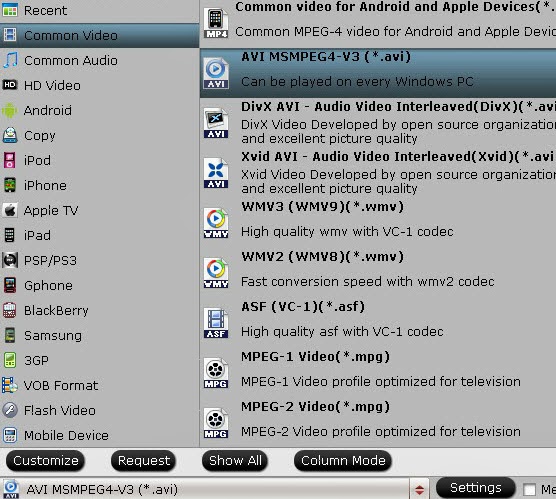The height and width of the screenshot is (499, 556).
Task: Open the Samsung category
Action: point(99,336)
